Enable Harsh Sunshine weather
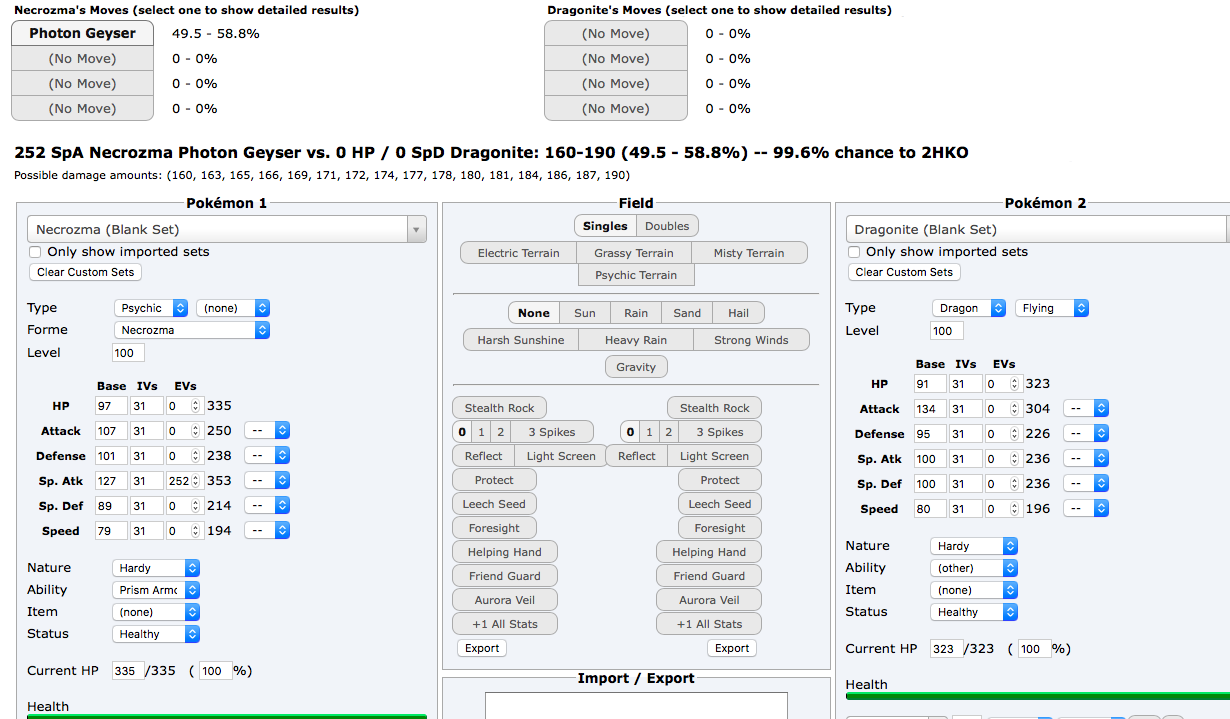This screenshot has width=1230, height=719. pos(521,340)
